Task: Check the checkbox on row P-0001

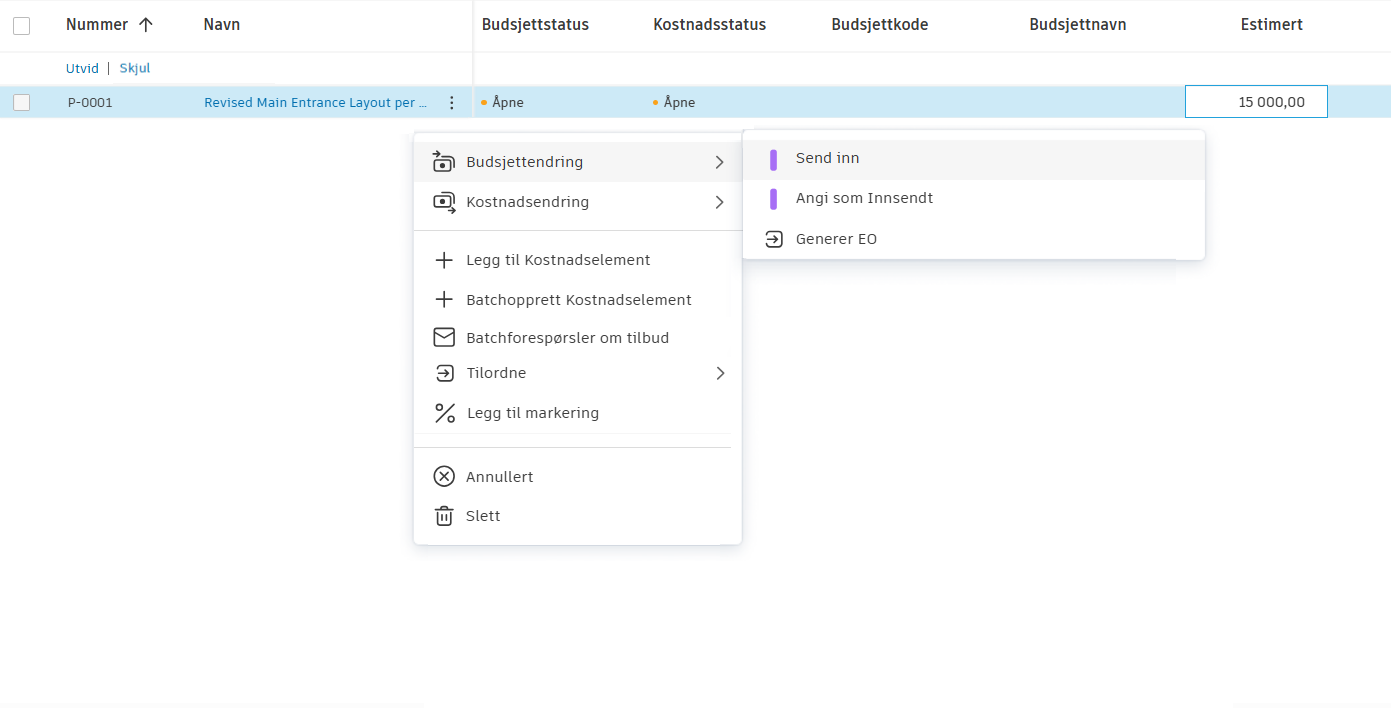Action: click(x=21, y=101)
